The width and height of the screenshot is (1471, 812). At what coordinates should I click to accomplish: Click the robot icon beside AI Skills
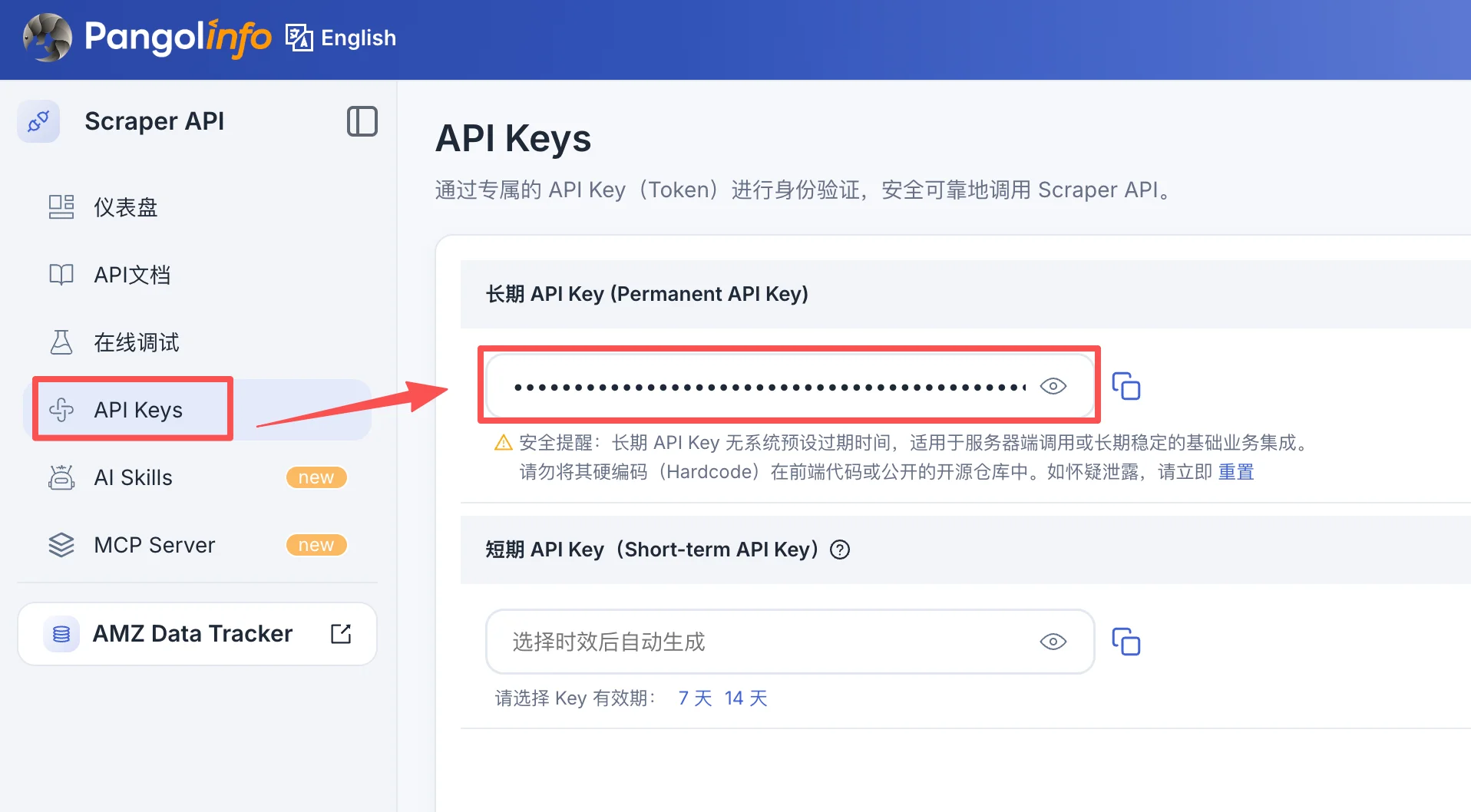tap(61, 477)
